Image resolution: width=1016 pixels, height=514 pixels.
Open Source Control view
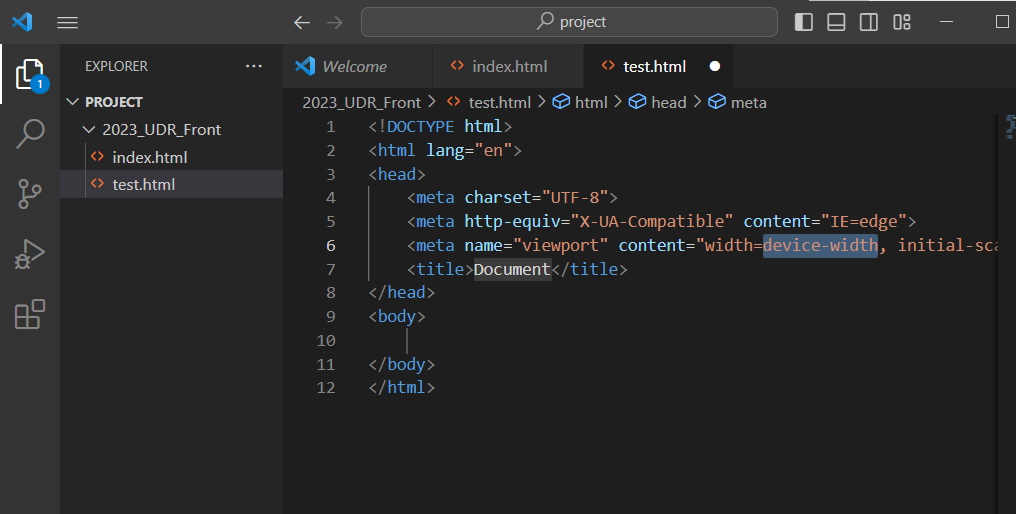tap(30, 194)
